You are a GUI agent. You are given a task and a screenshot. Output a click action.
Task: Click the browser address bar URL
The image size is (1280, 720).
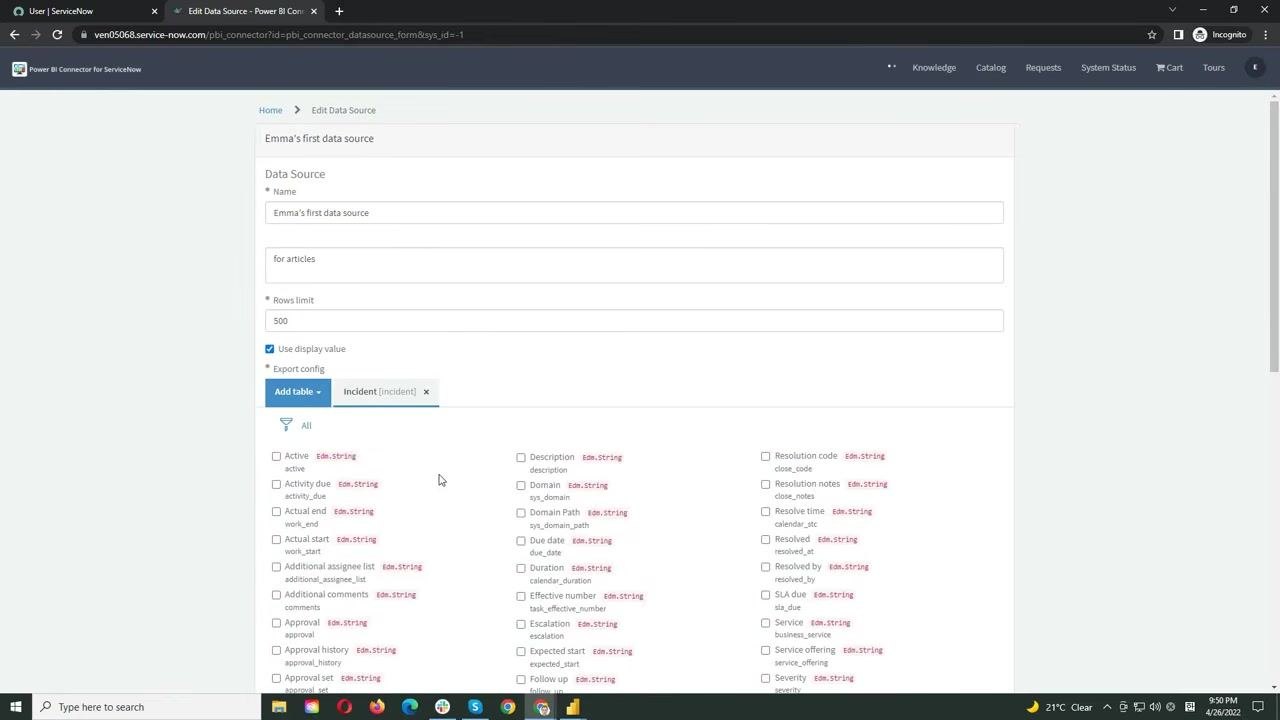pyautogui.click(x=279, y=35)
